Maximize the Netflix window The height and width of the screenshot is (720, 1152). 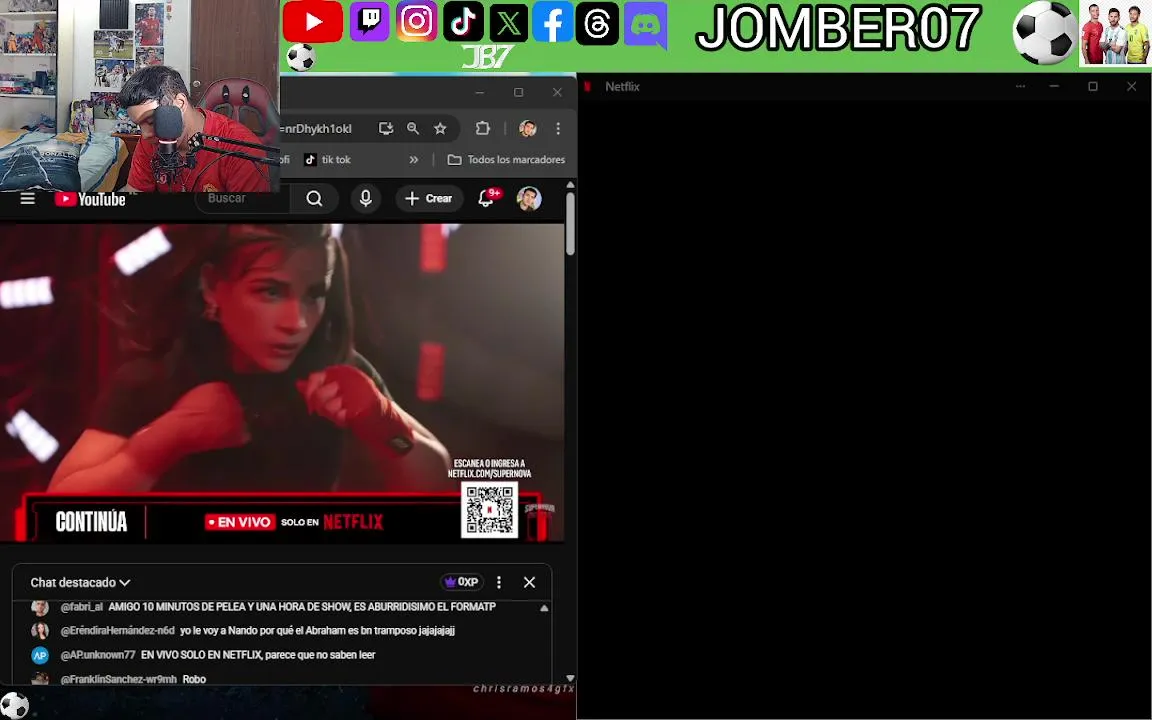tap(1092, 86)
